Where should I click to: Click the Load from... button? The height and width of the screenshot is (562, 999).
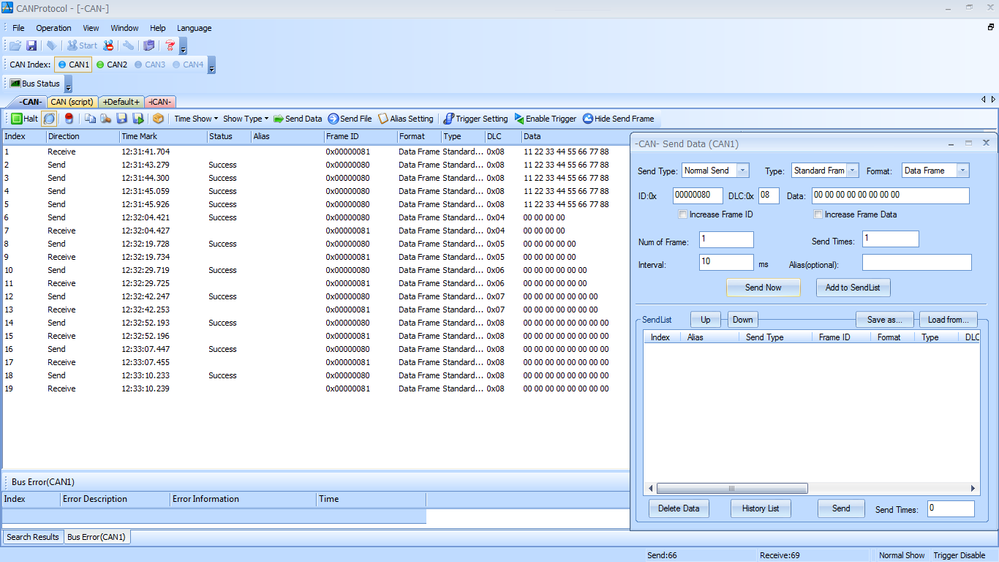click(x=948, y=319)
